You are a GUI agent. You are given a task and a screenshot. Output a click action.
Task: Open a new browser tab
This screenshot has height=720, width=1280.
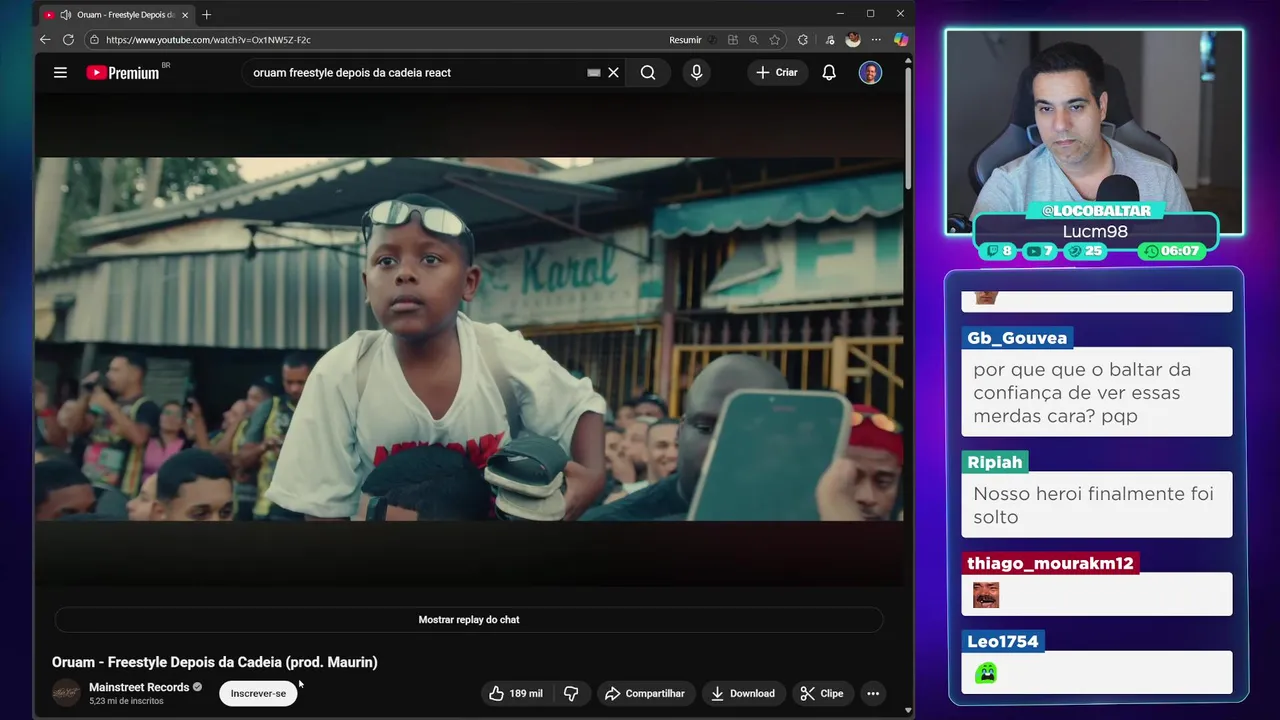(207, 14)
